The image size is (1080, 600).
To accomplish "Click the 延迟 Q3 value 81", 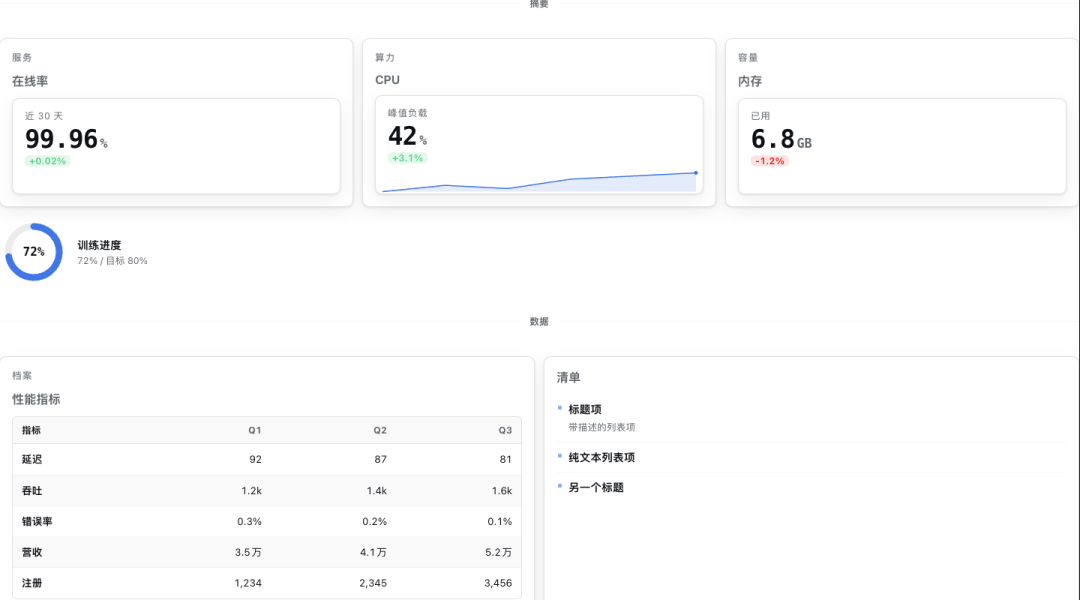I will [x=506, y=459].
